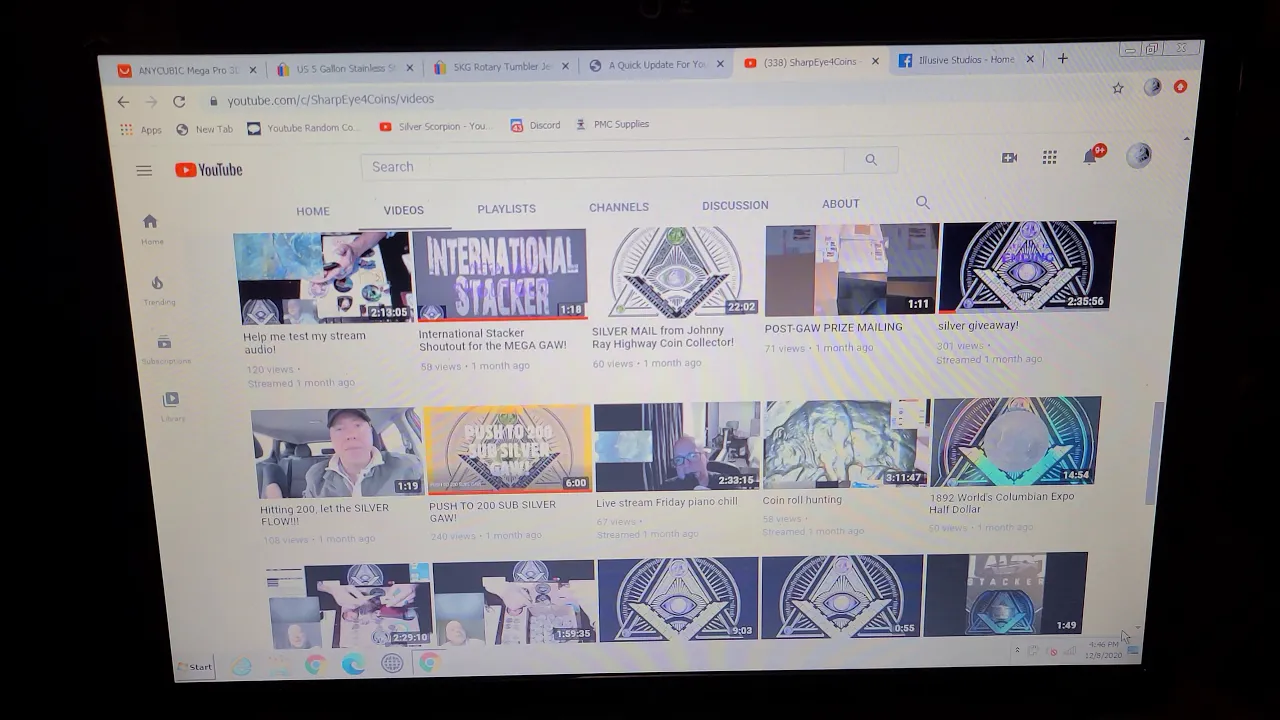
Task: Open the Windows Start button
Action: click(194, 667)
